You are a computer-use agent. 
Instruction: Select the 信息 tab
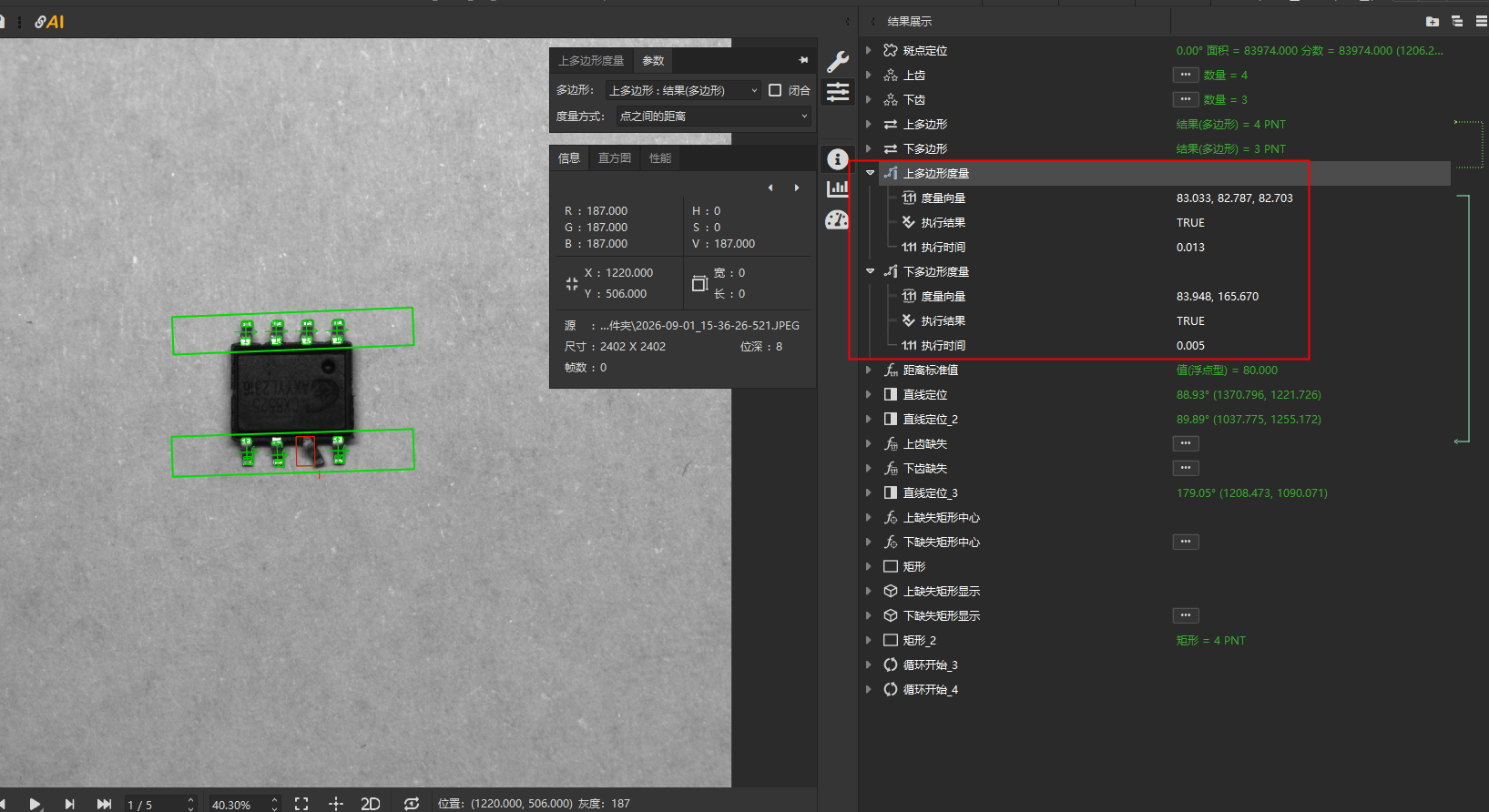[569, 158]
